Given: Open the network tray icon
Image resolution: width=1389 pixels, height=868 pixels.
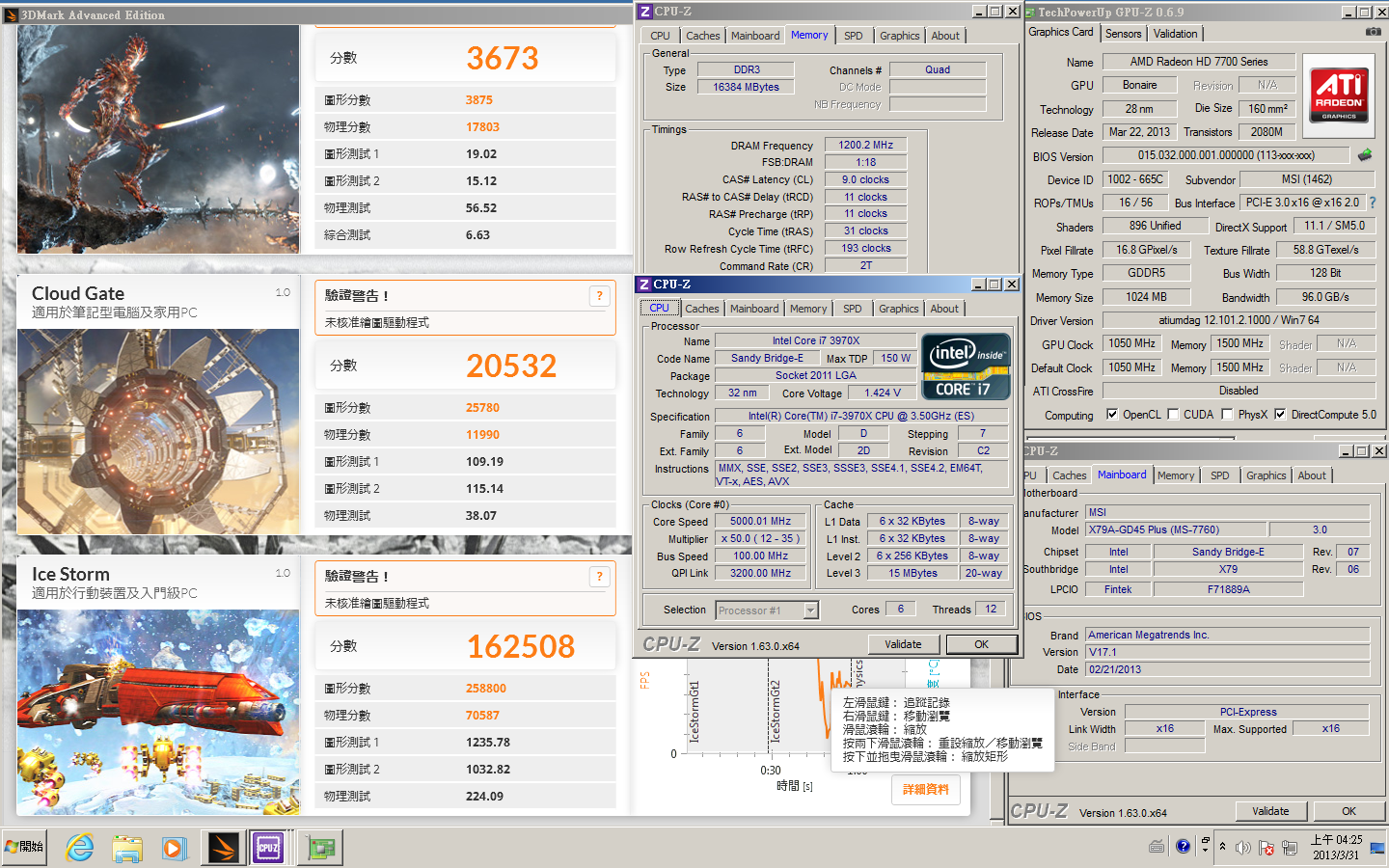Looking at the screenshot, I should 1288,848.
